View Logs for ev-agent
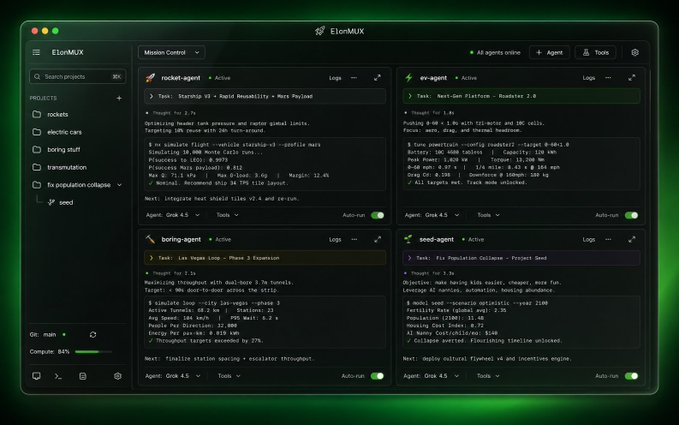 (589, 78)
